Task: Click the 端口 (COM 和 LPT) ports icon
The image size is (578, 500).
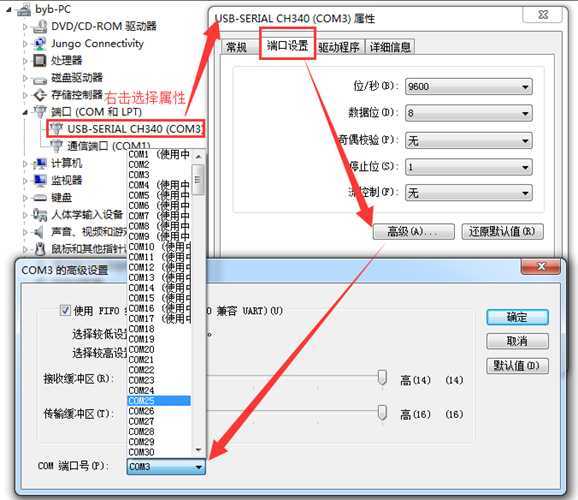Action: [x=40, y=112]
